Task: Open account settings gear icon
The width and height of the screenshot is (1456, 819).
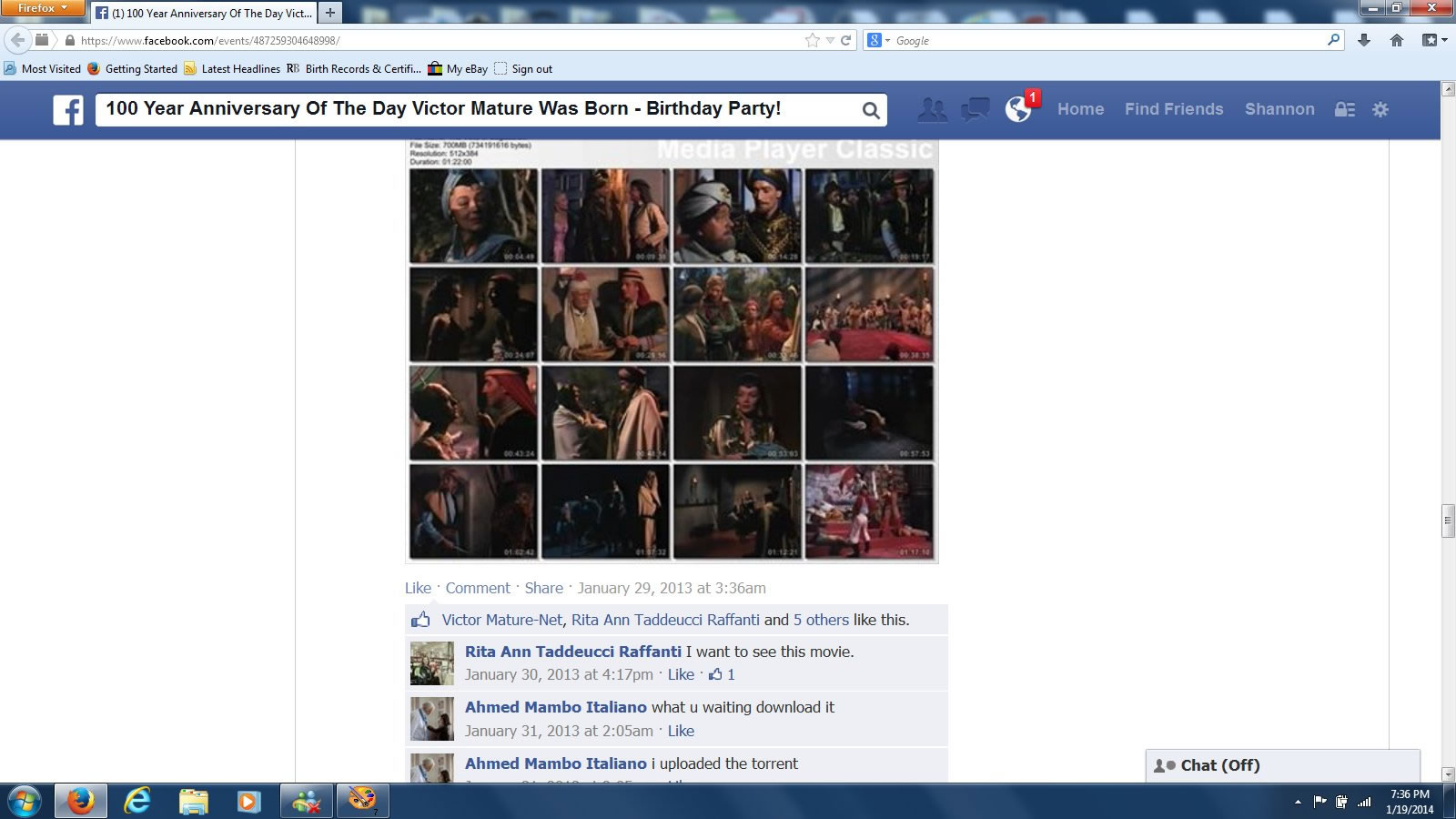Action: tap(1380, 109)
